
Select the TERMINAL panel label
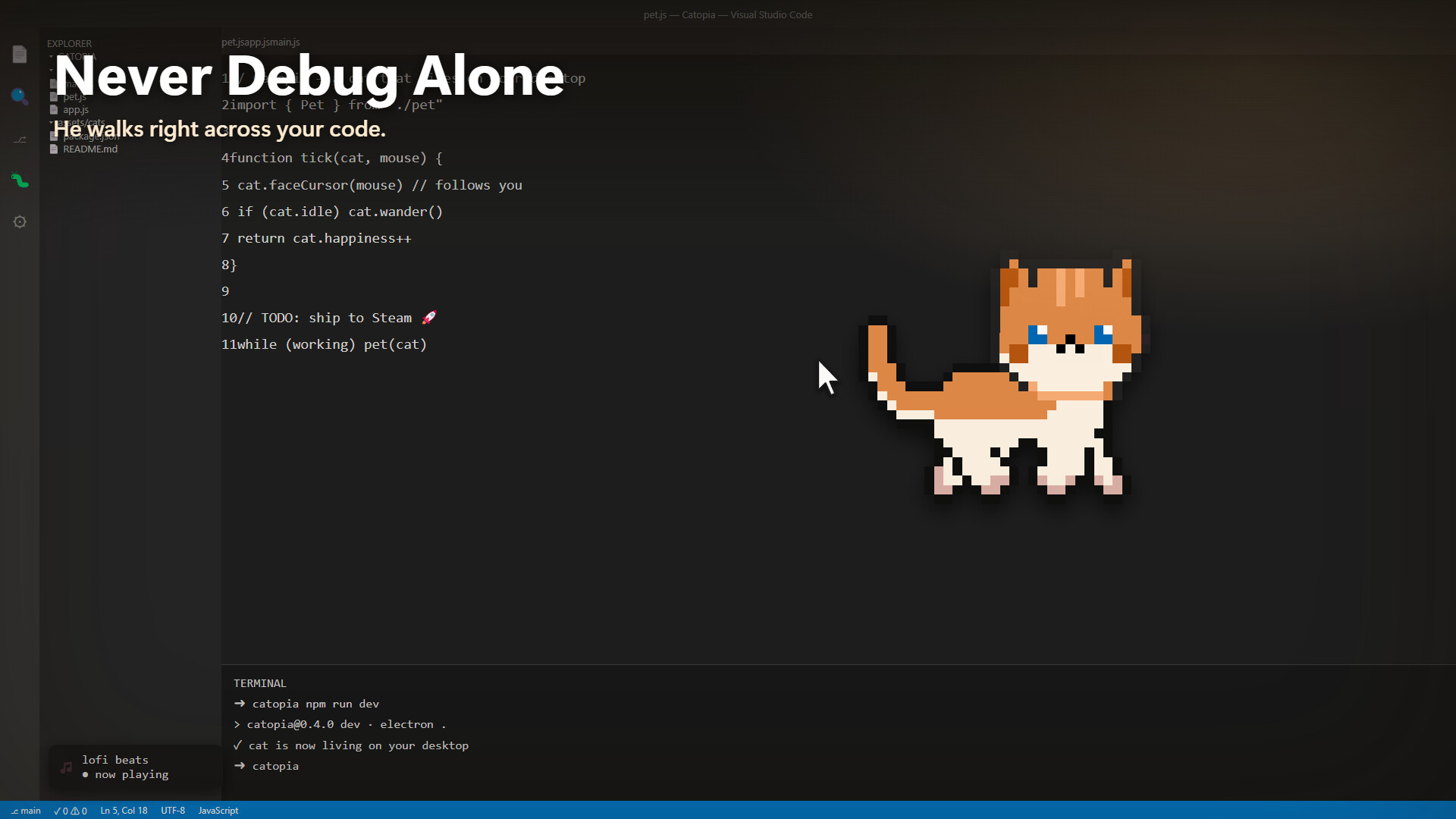click(260, 683)
